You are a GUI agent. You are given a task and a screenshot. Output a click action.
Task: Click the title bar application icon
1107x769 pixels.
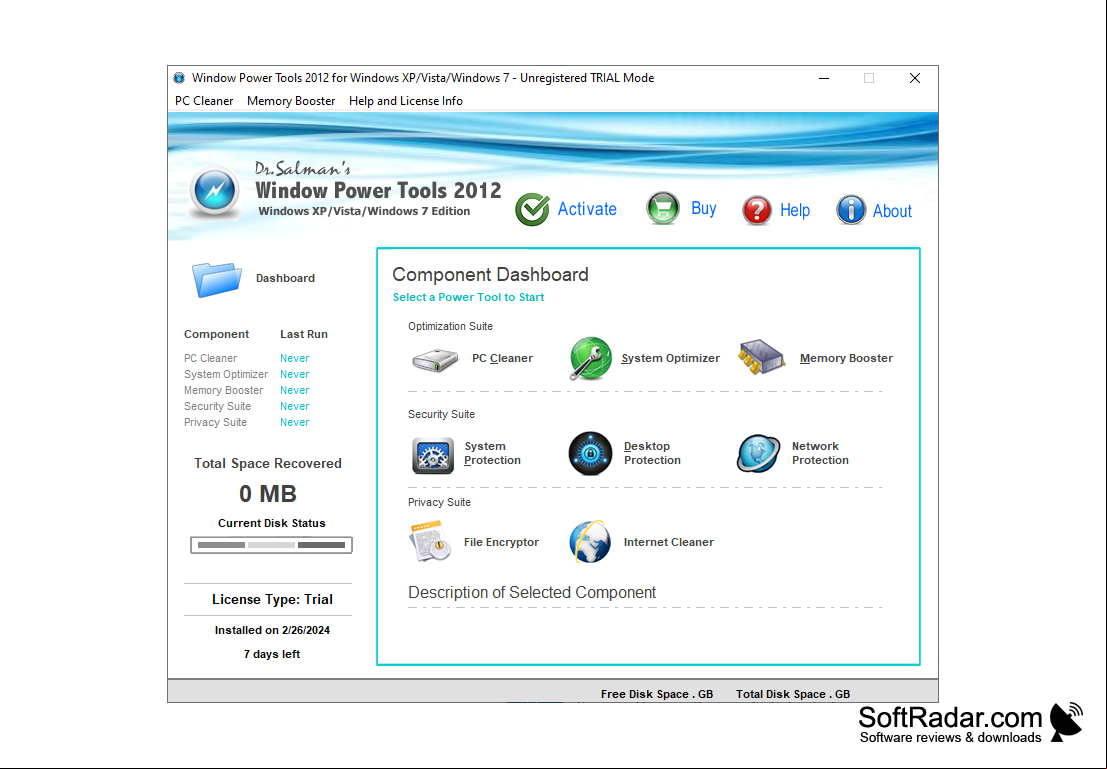pos(179,78)
